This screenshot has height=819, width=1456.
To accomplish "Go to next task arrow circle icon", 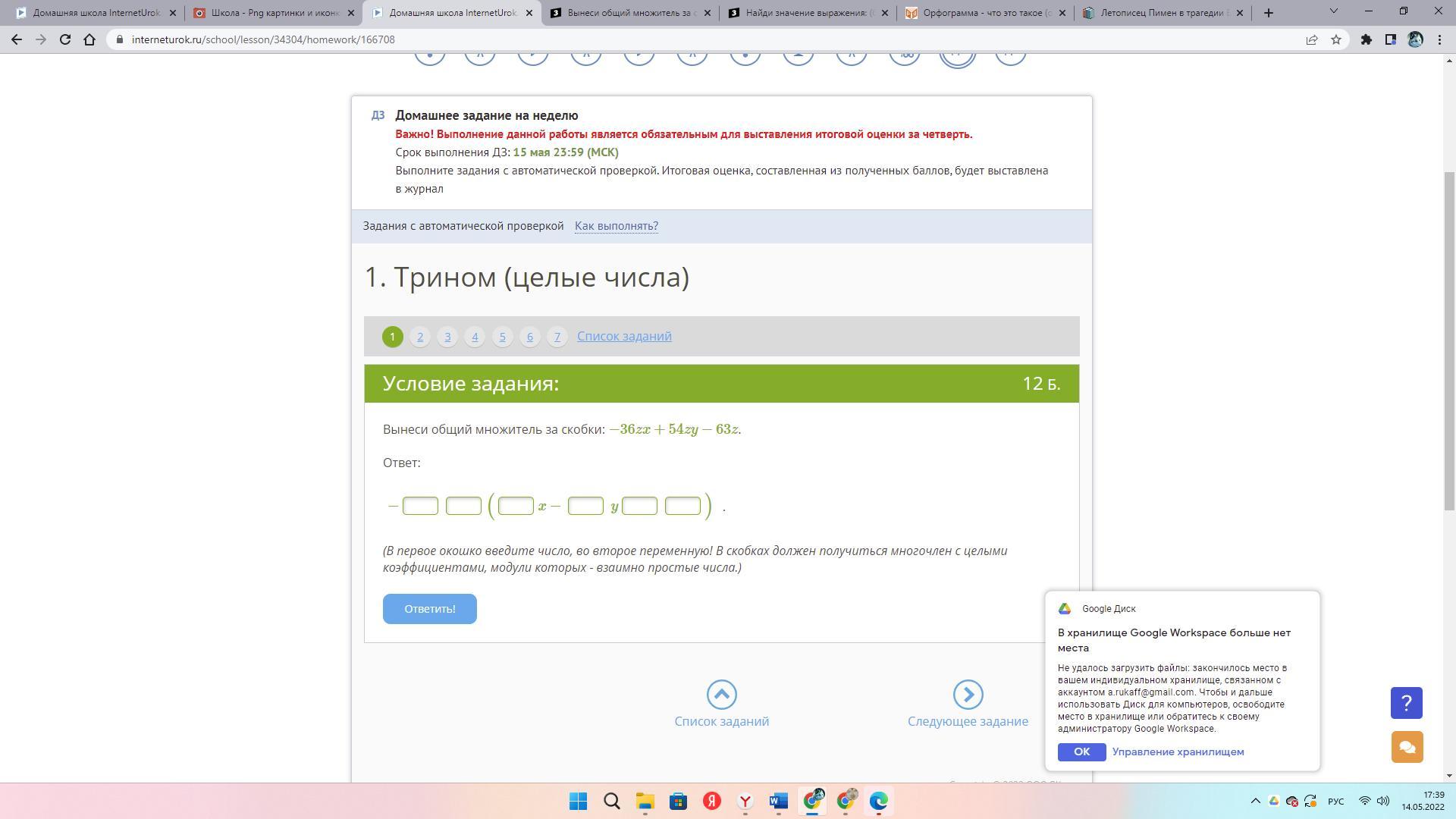I will coord(968,694).
